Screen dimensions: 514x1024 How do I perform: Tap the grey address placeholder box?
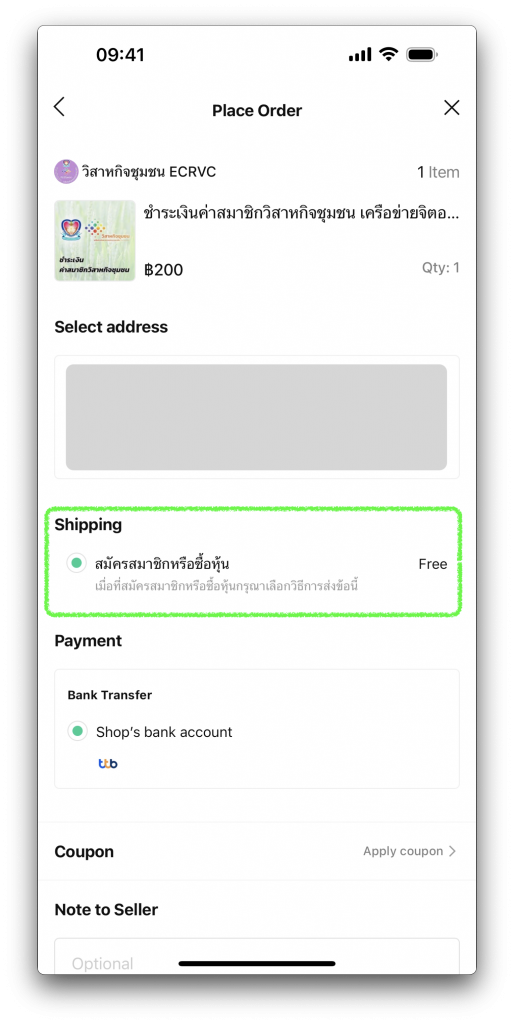coord(257,417)
